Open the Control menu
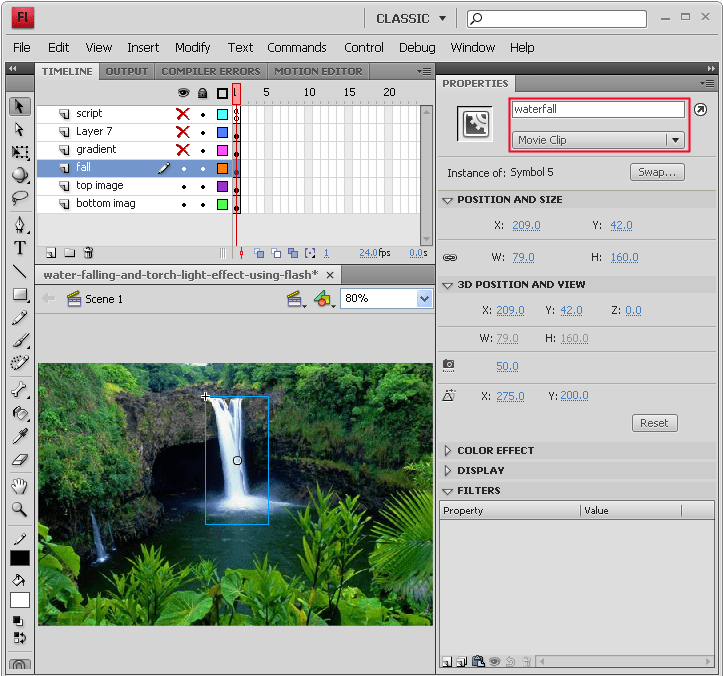723x676 pixels. [x=364, y=47]
